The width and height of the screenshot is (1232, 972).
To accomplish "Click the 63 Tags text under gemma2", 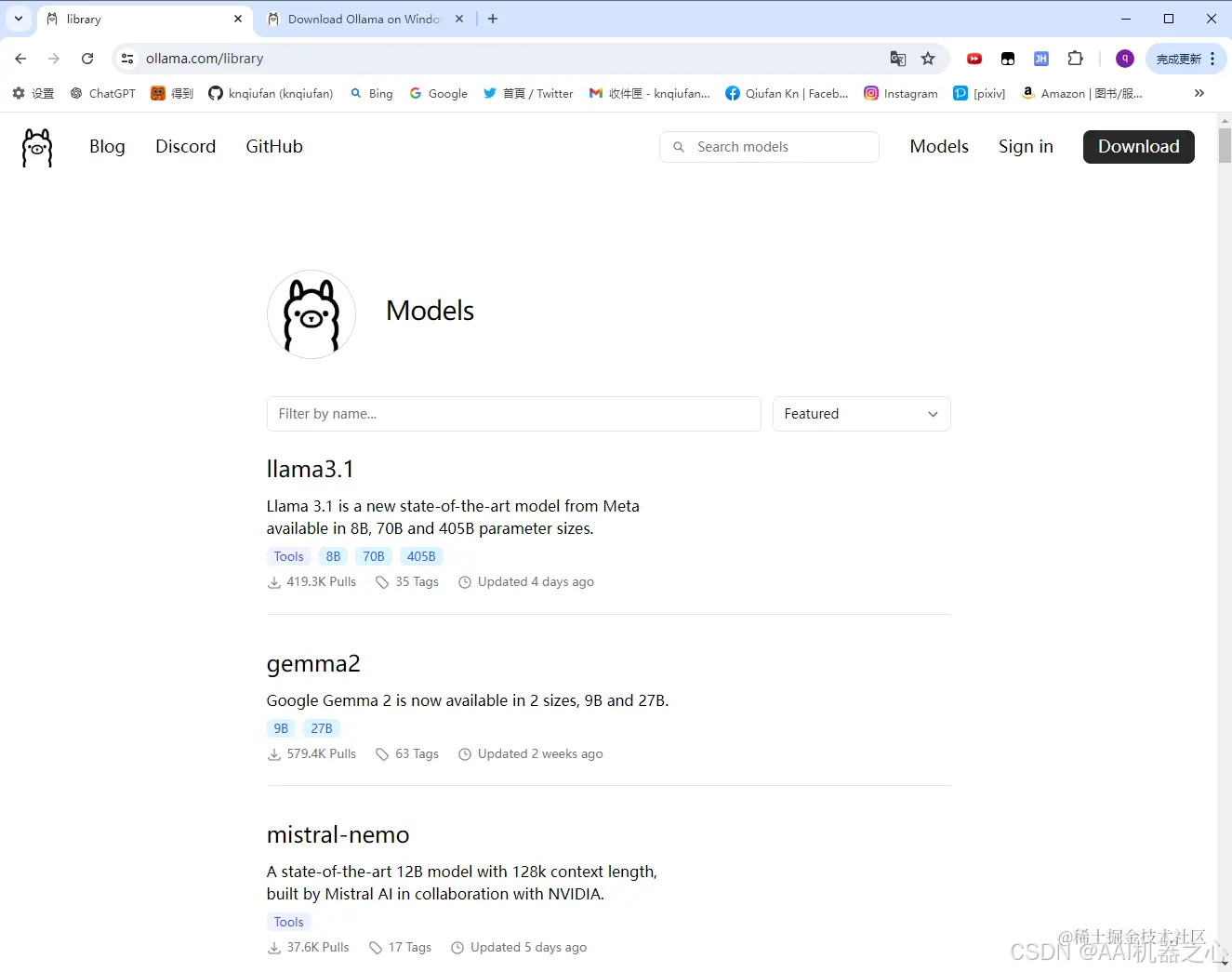I will [x=417, y=753].
